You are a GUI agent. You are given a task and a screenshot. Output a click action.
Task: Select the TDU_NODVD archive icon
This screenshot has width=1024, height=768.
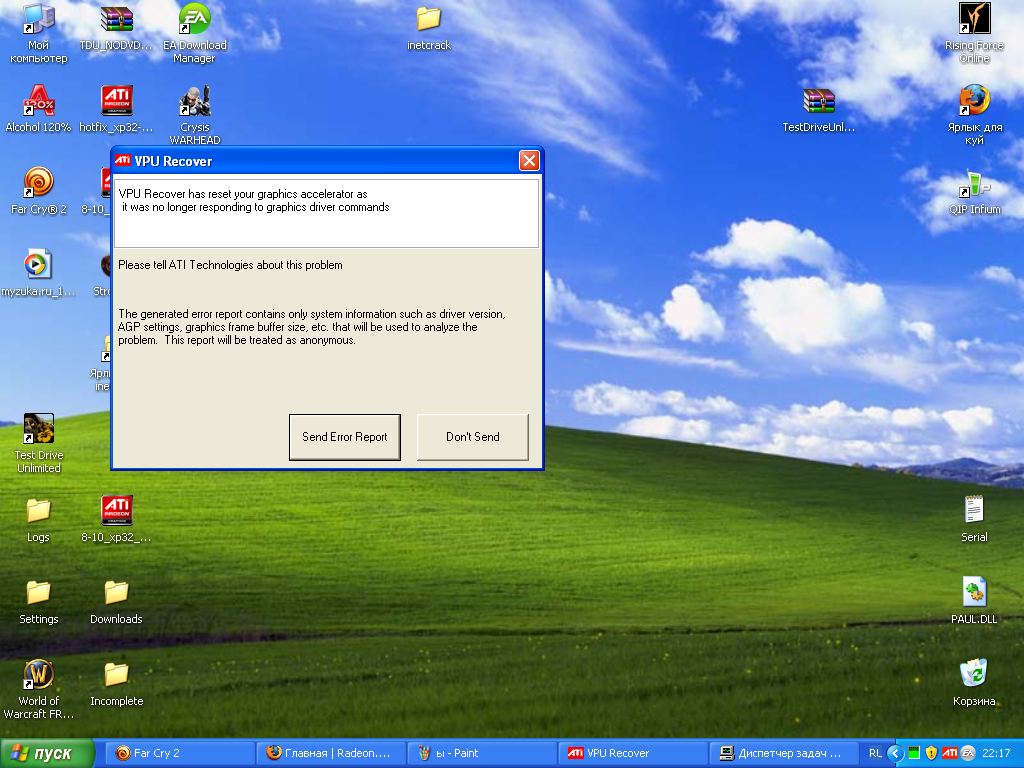point(116,27)
